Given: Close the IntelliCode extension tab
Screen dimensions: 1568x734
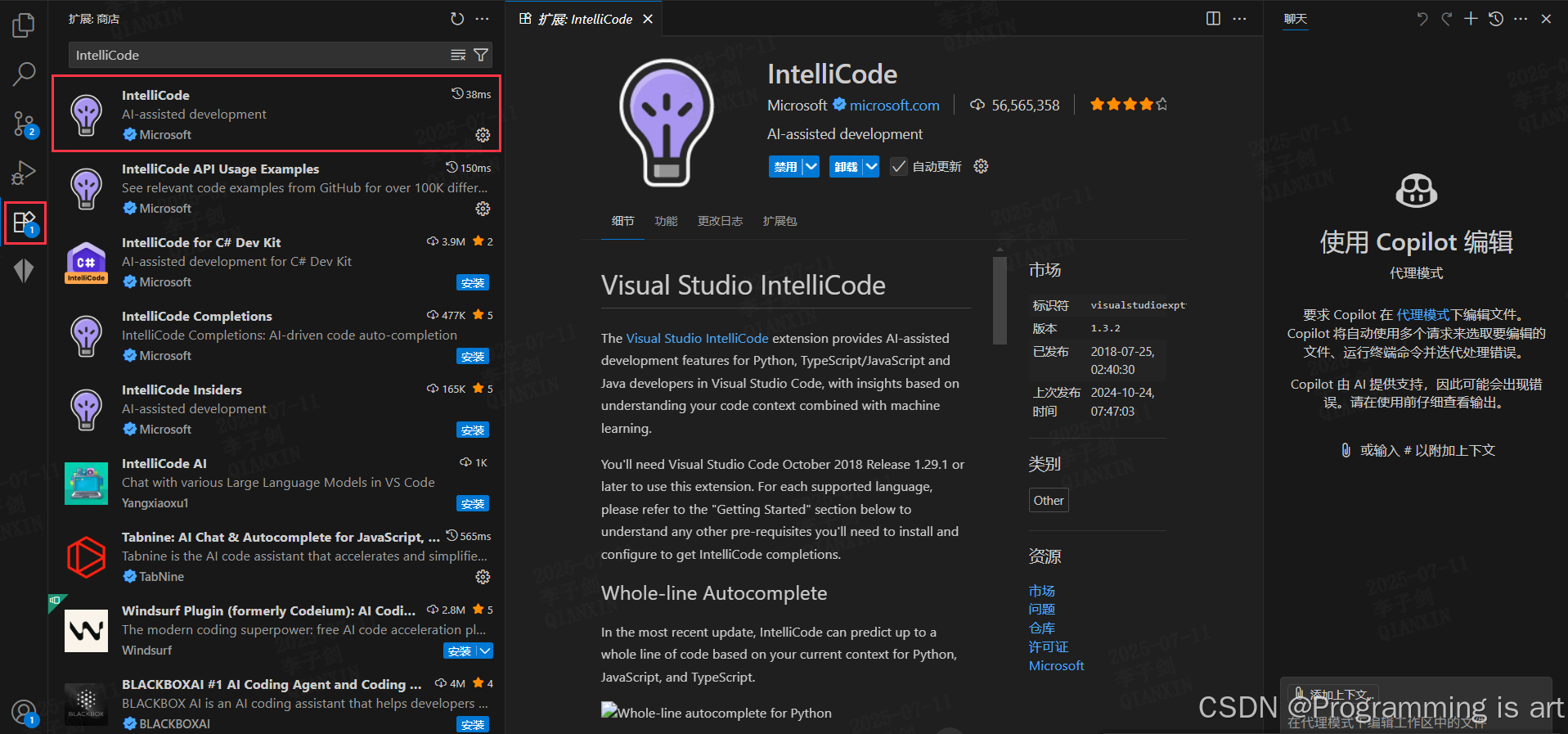Looking at the screenshot, I should point(648,19).
